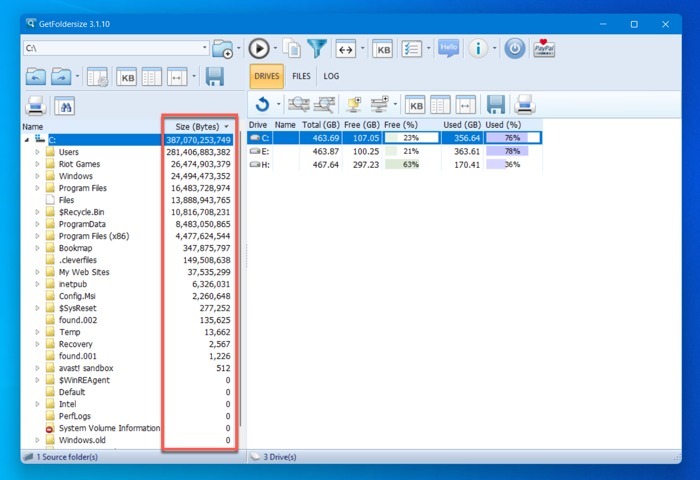
Task: Switch to the LOG tab
Action: 331,76
